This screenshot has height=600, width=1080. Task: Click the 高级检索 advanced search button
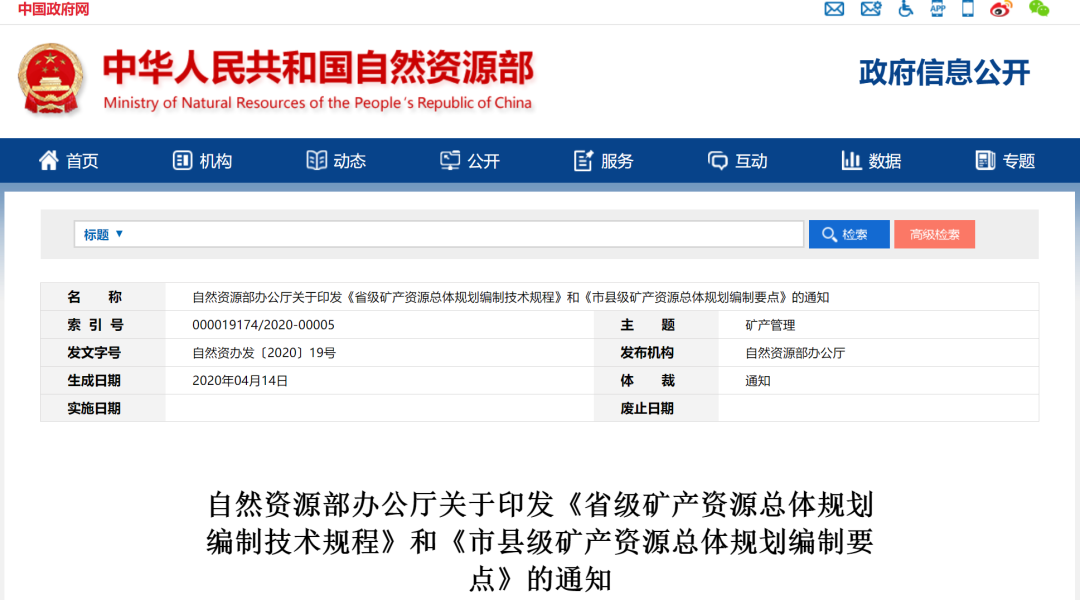tap(934, 234)
